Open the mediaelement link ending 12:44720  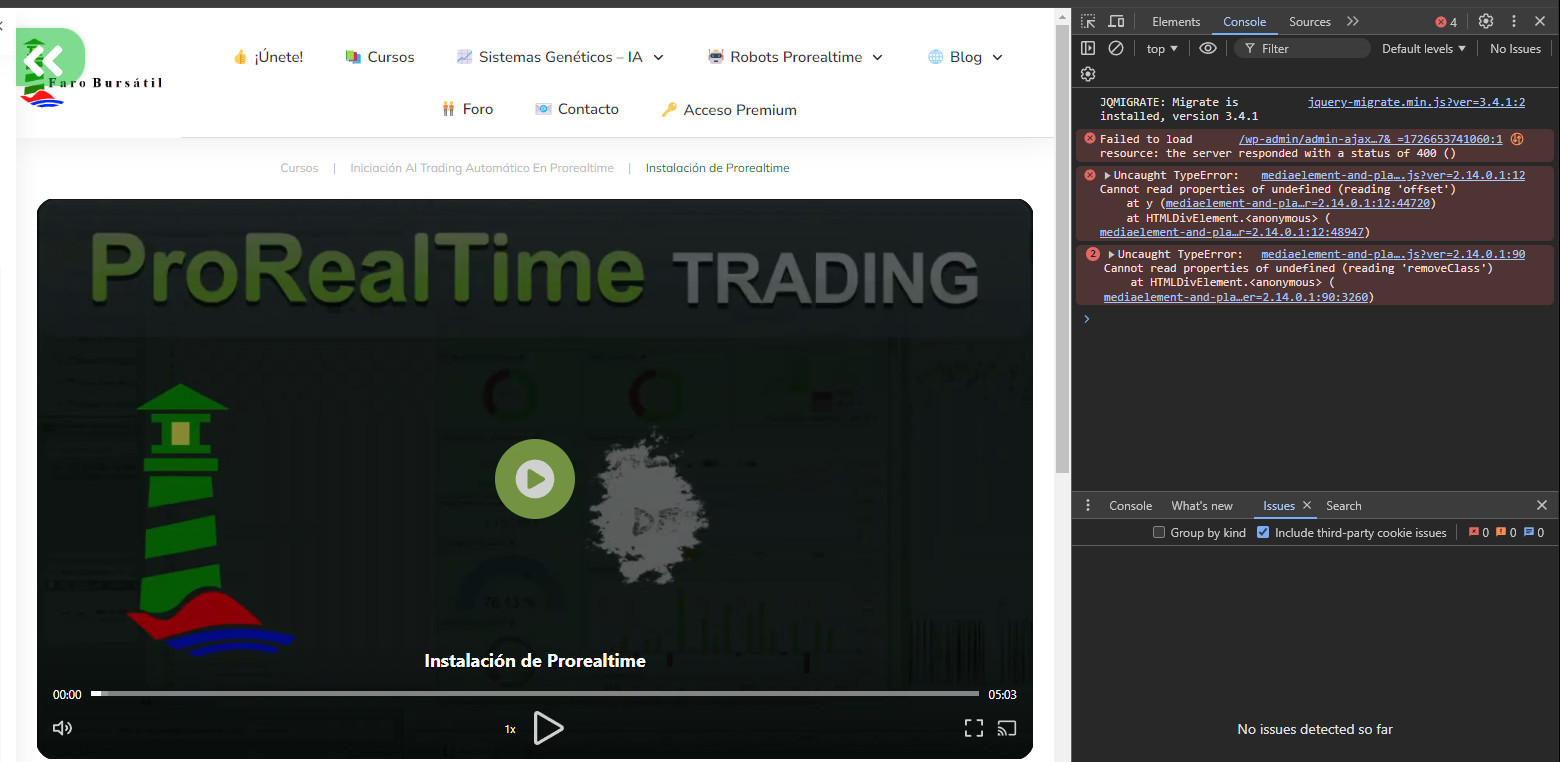click(x=1299, y=203)
